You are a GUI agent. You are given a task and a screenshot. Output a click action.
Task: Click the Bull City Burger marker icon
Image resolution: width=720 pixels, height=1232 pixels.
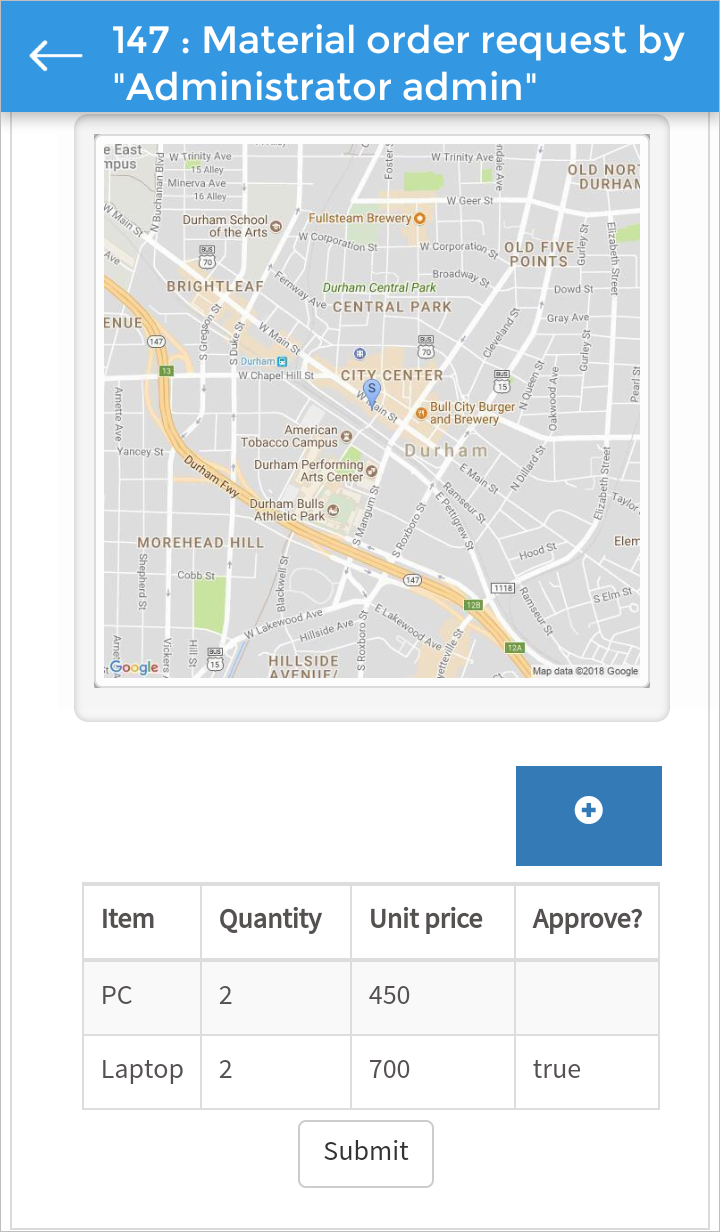pyautogui.click(x=421, y=410)
